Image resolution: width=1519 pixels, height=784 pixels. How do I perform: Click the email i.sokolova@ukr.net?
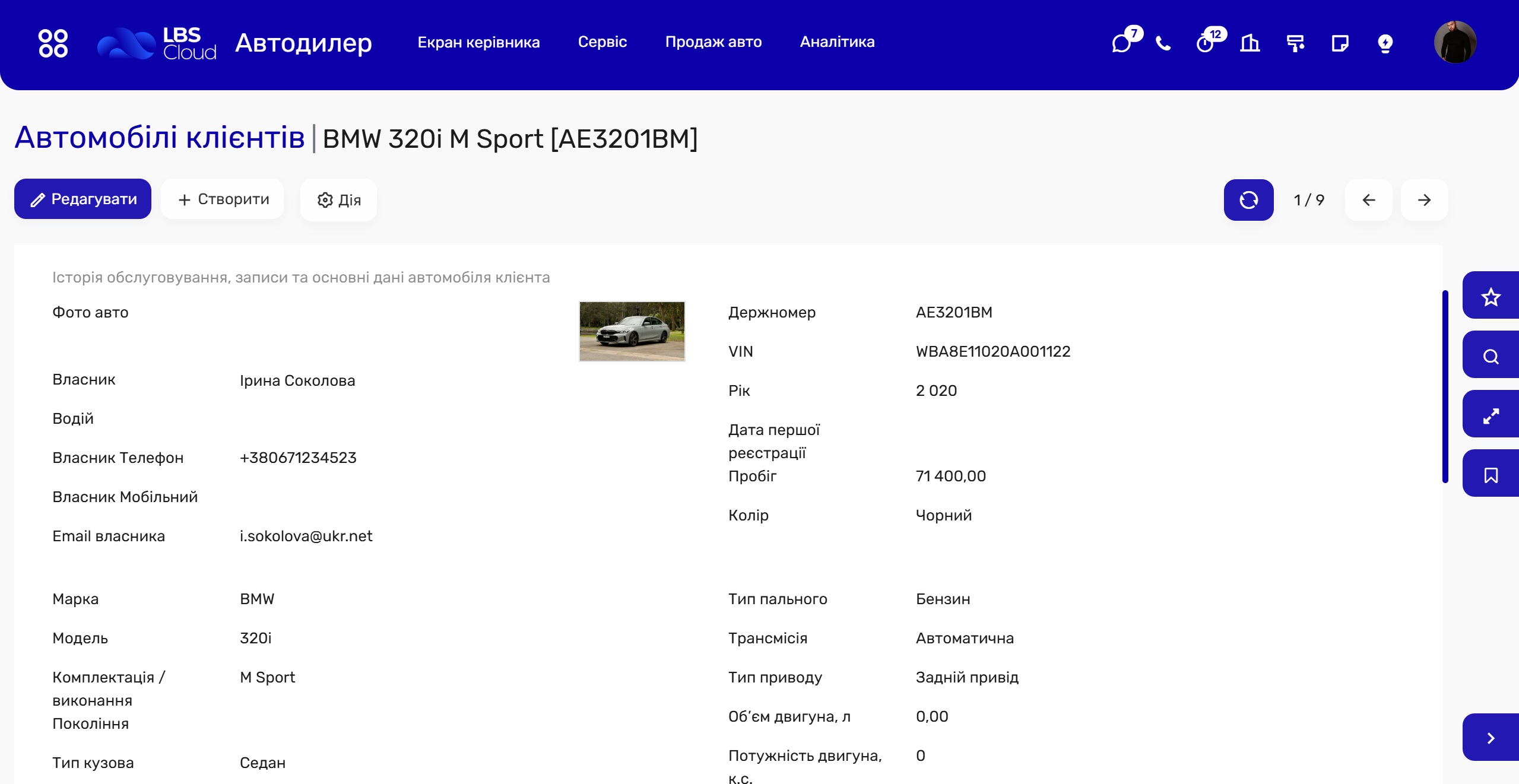(x=306, y=536)
